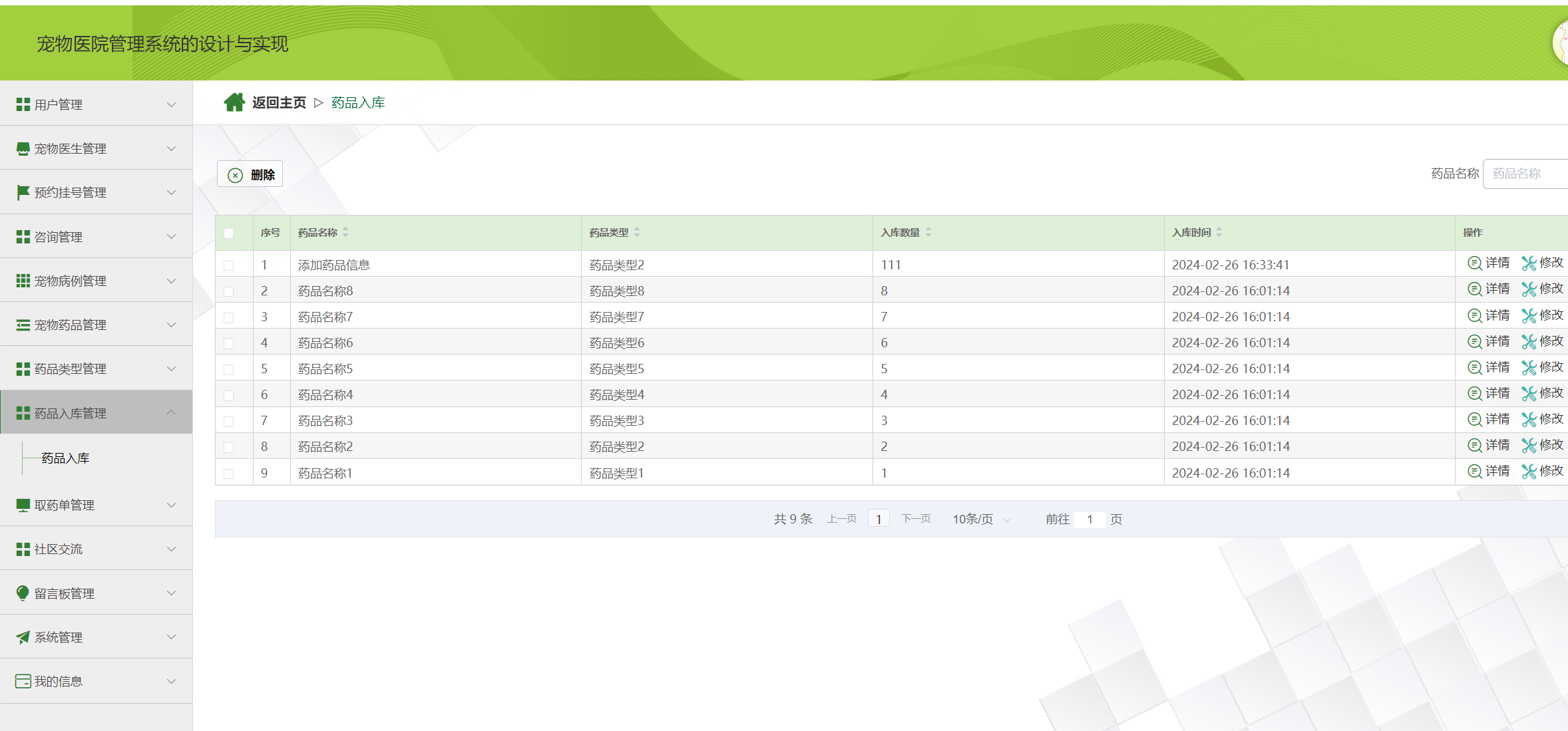Sort by 药品名称 column arrows
The image size is (1568, 731).
tap(345, 232)
